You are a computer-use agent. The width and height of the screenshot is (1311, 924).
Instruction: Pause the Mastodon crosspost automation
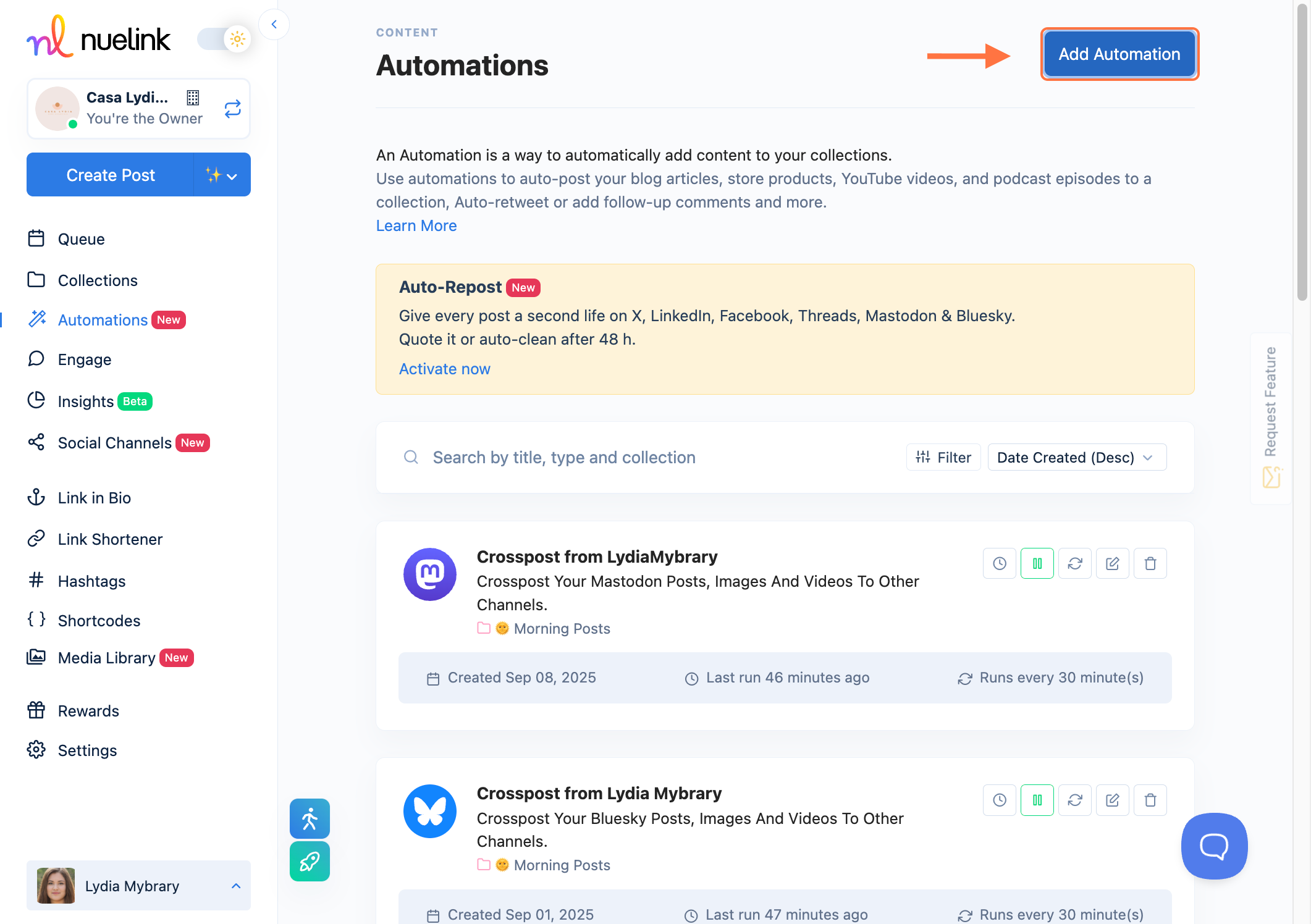1037,563
